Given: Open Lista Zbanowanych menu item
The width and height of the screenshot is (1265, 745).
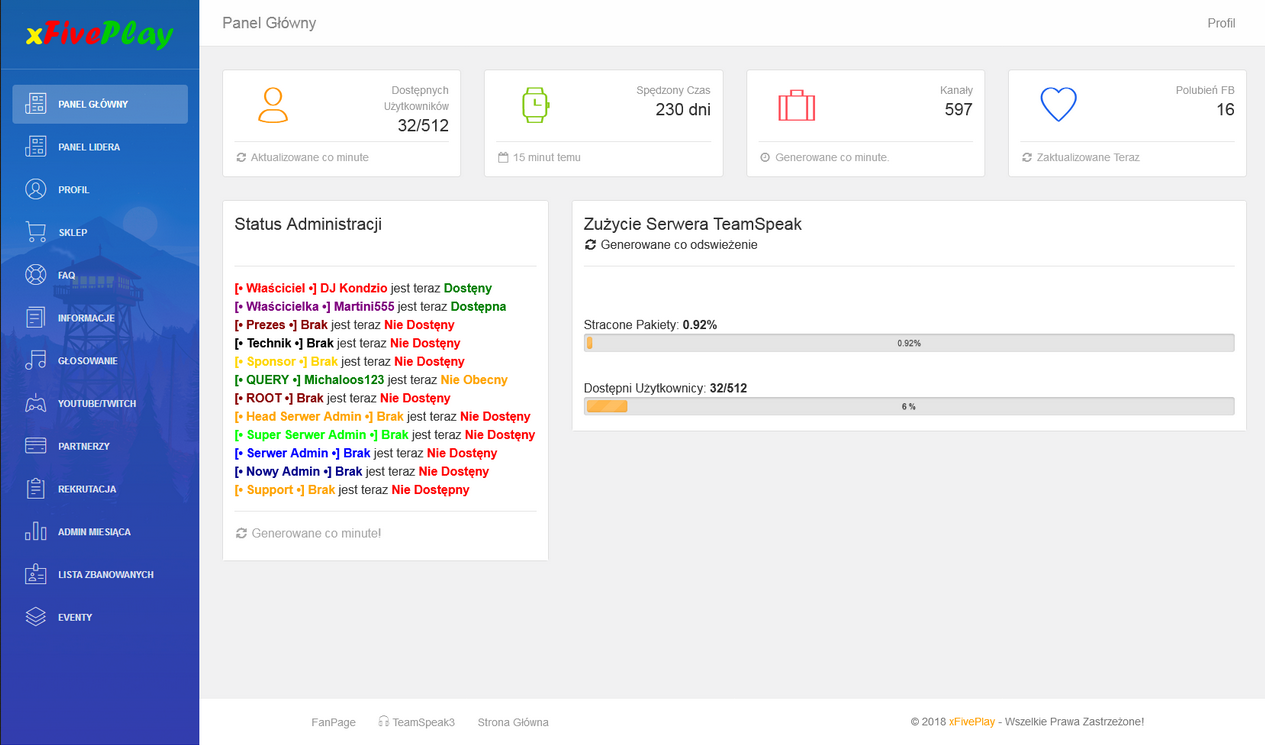Looking at the screenshot, I should [x=105, y=575].
